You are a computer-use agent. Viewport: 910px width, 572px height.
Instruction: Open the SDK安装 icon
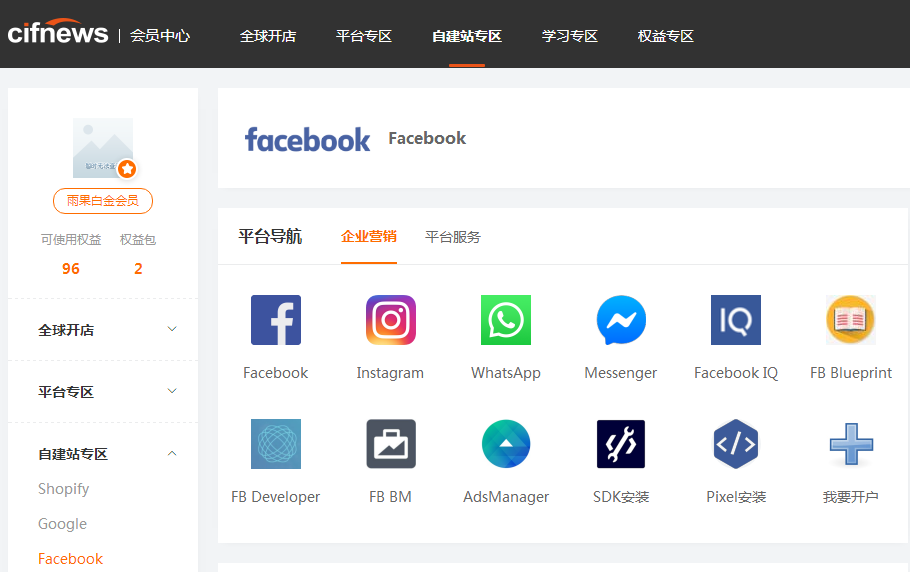point(621,444)
